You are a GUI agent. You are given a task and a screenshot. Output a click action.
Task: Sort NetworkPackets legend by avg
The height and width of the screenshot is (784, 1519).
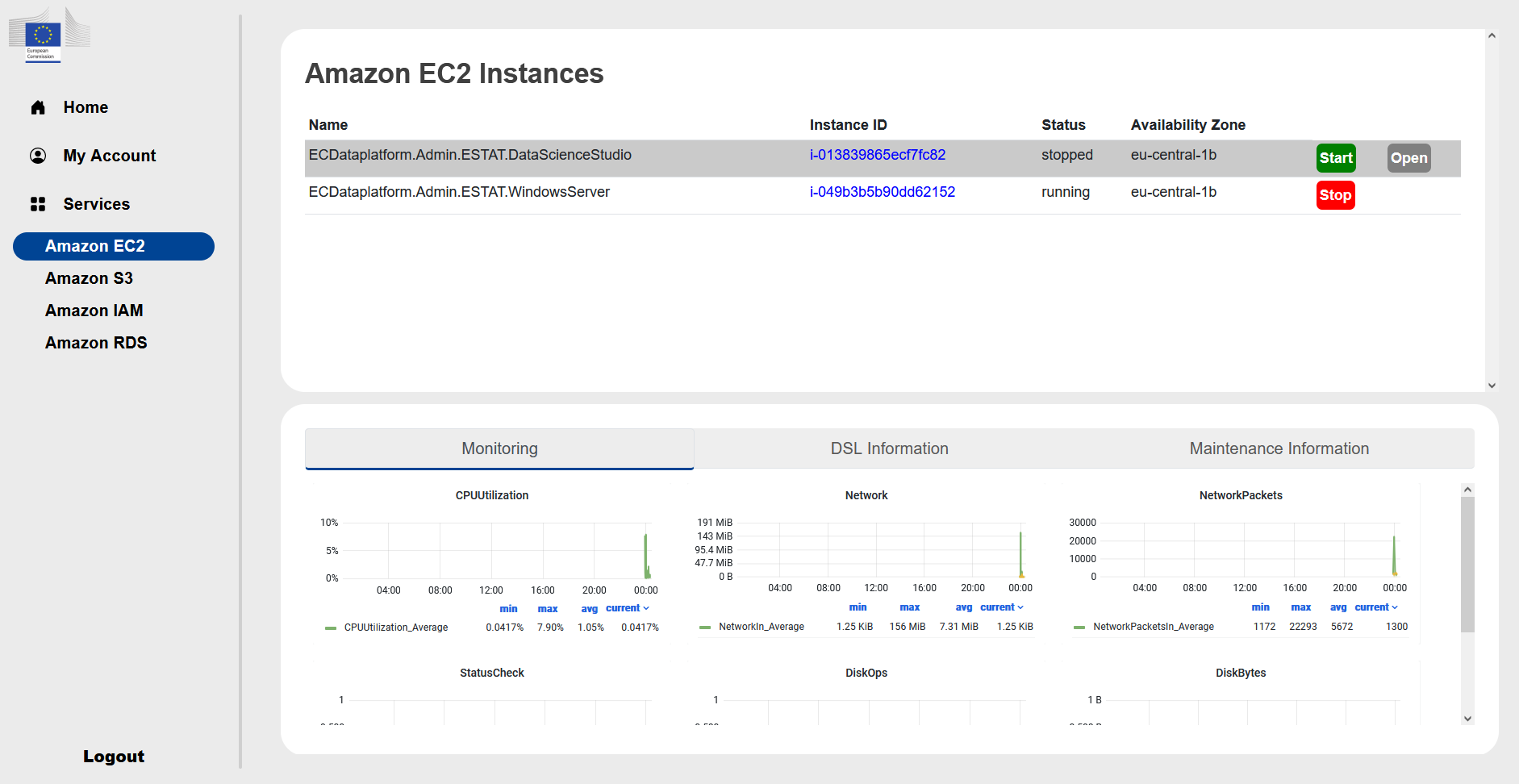point(1338,607)
